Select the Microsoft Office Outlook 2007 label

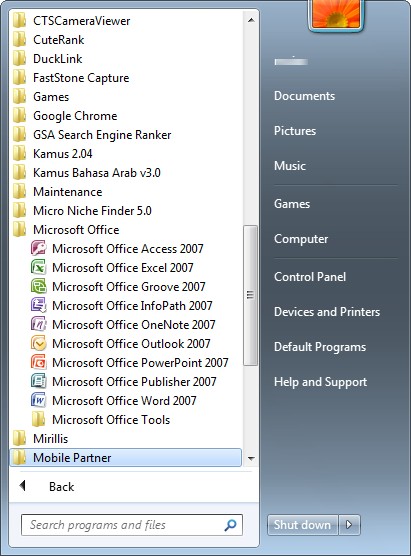[x=131, y=344]
